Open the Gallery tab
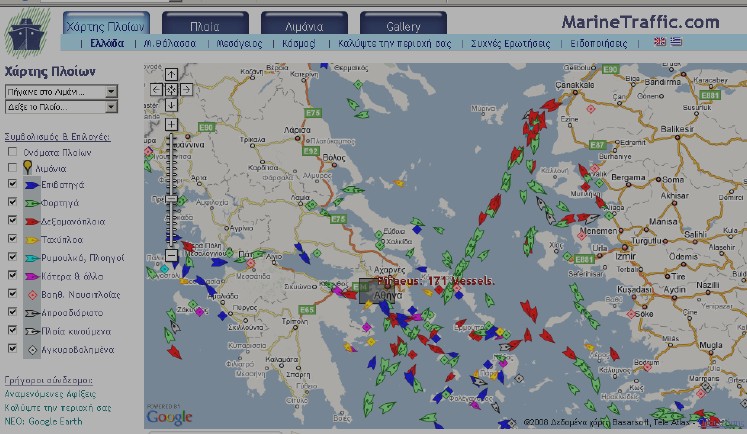 pos(403,24)
